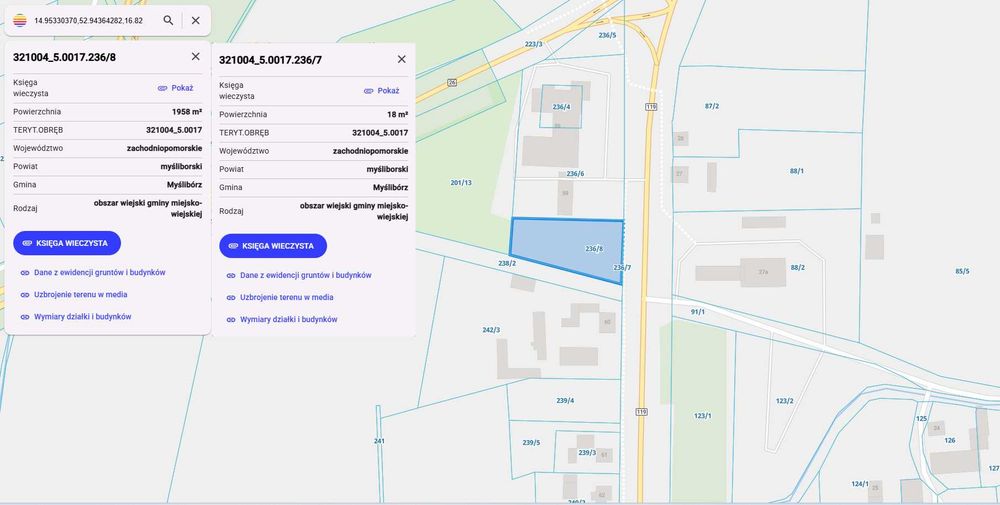Close the 236/7 parcel info panel
1000x505 pixels.
(402, 59)
